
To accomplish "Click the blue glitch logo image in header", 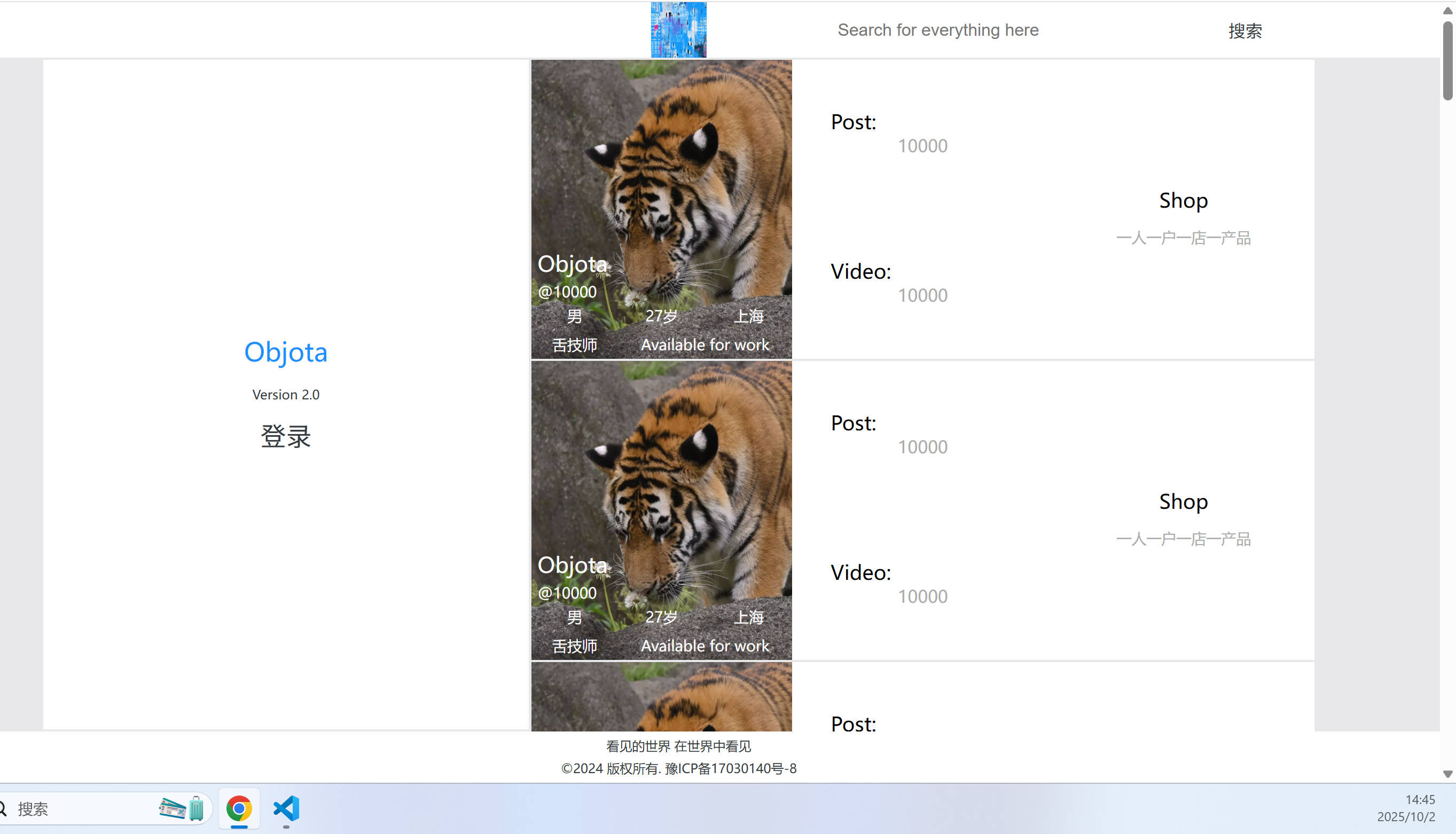I will click(678, 30).
